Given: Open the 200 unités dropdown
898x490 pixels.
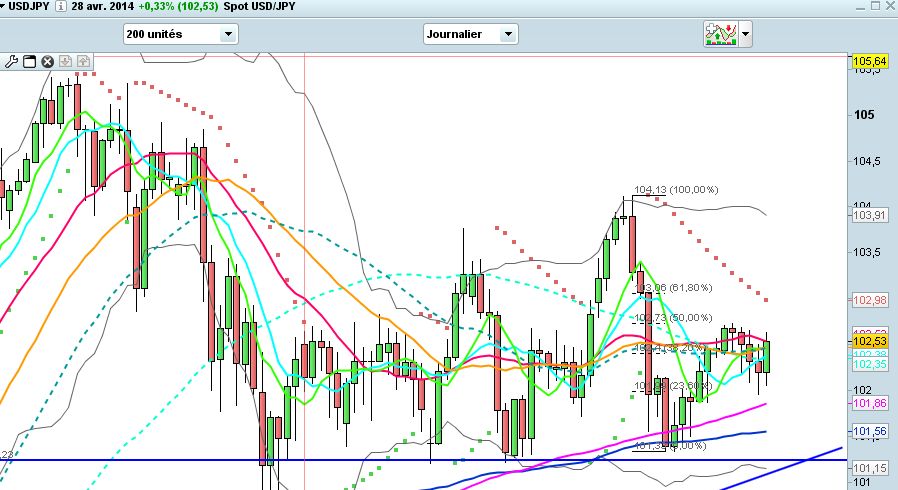Looking at the screenshot, I should [x=180, y=34].
